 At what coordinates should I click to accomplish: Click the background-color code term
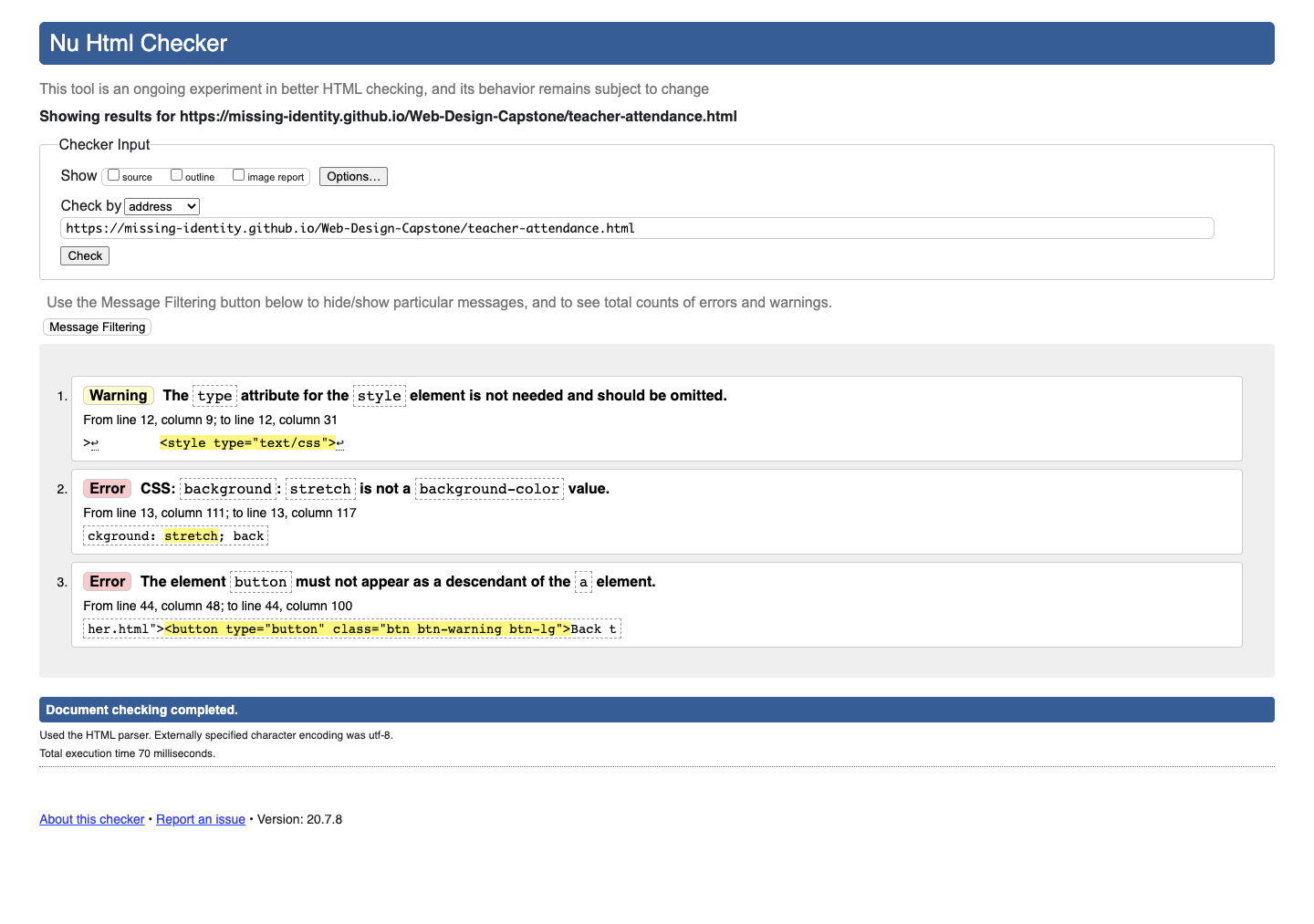tap(489, 489)
